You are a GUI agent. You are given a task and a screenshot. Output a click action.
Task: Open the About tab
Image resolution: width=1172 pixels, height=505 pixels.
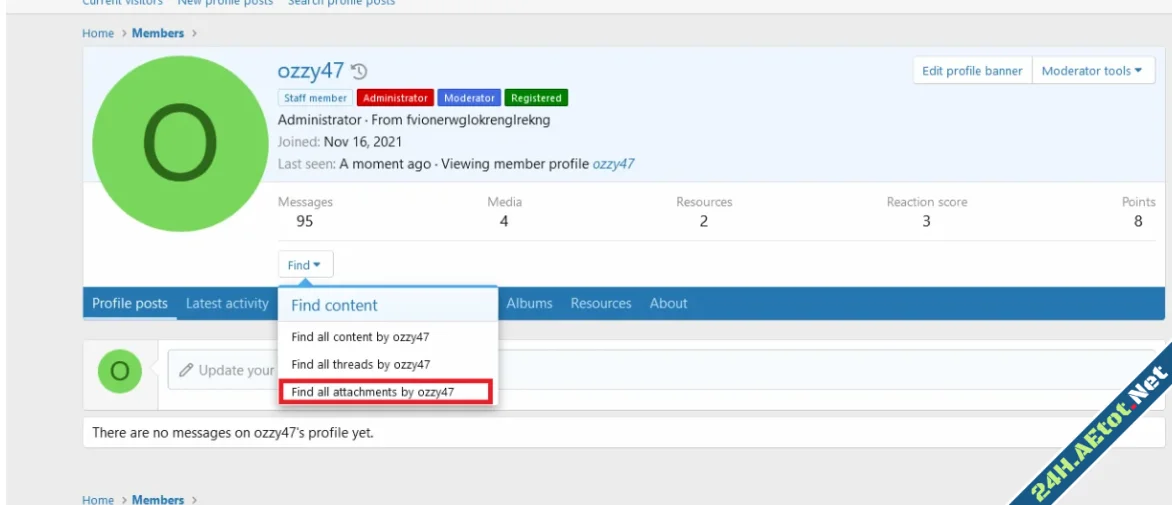pos(668,304)
